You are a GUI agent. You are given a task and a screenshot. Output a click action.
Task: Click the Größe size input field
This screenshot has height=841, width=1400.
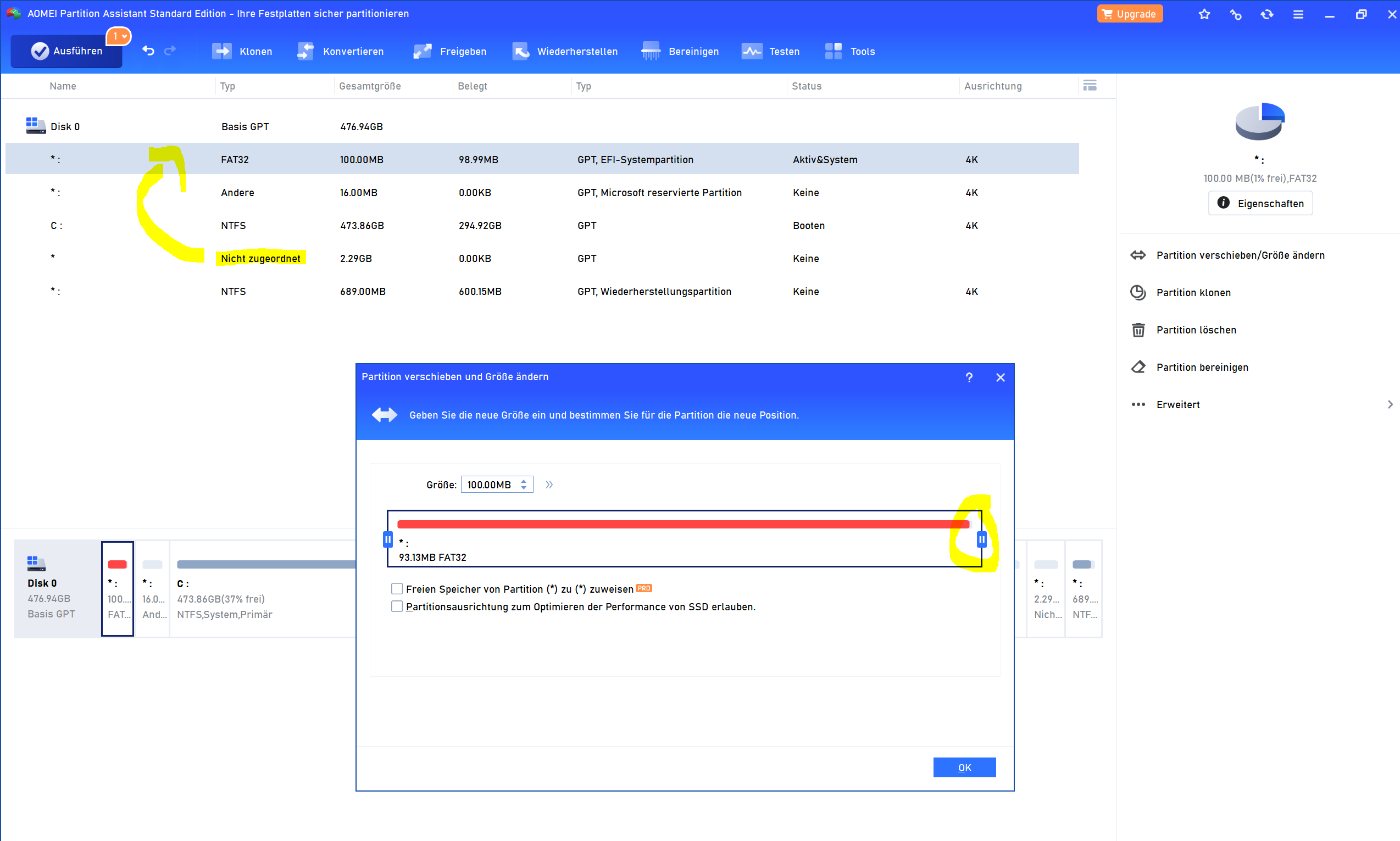(x=489, y=484)
